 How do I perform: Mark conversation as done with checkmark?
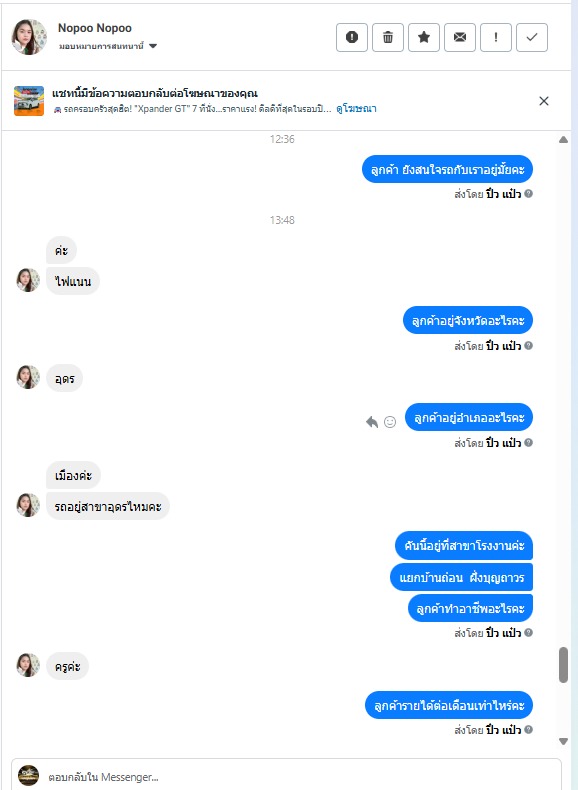[532, 37]
